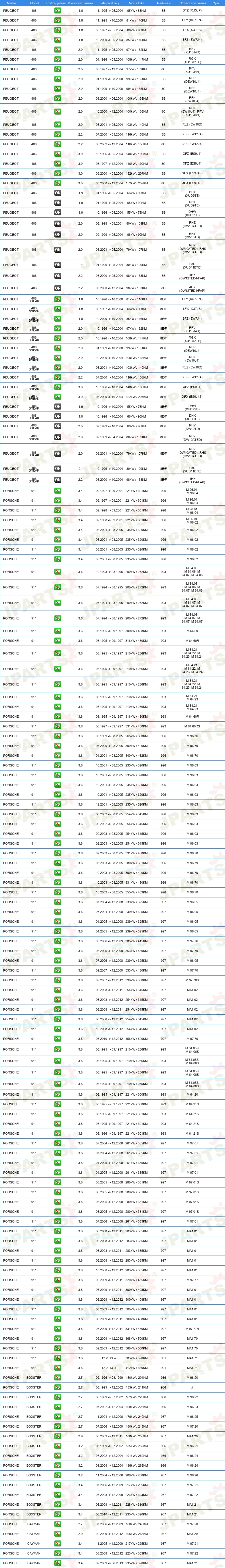
Task: Click the diesel icon for 406 BREAK P8C (XUD11BTE)
Action: [x=58, y=469]
